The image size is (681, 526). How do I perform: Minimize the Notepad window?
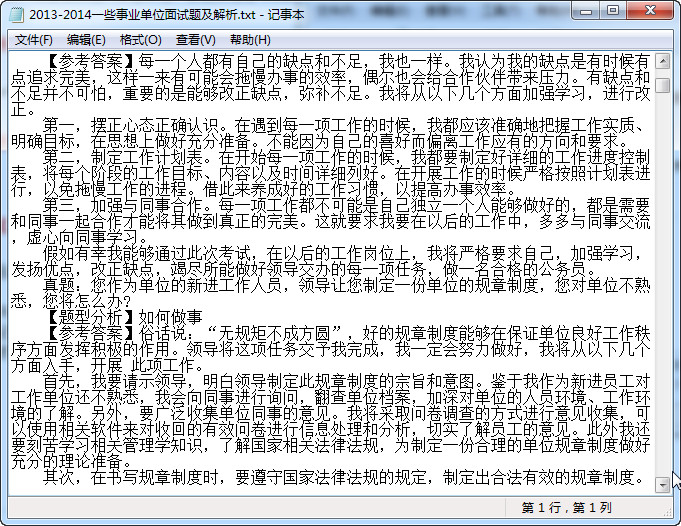coord(585,11)
